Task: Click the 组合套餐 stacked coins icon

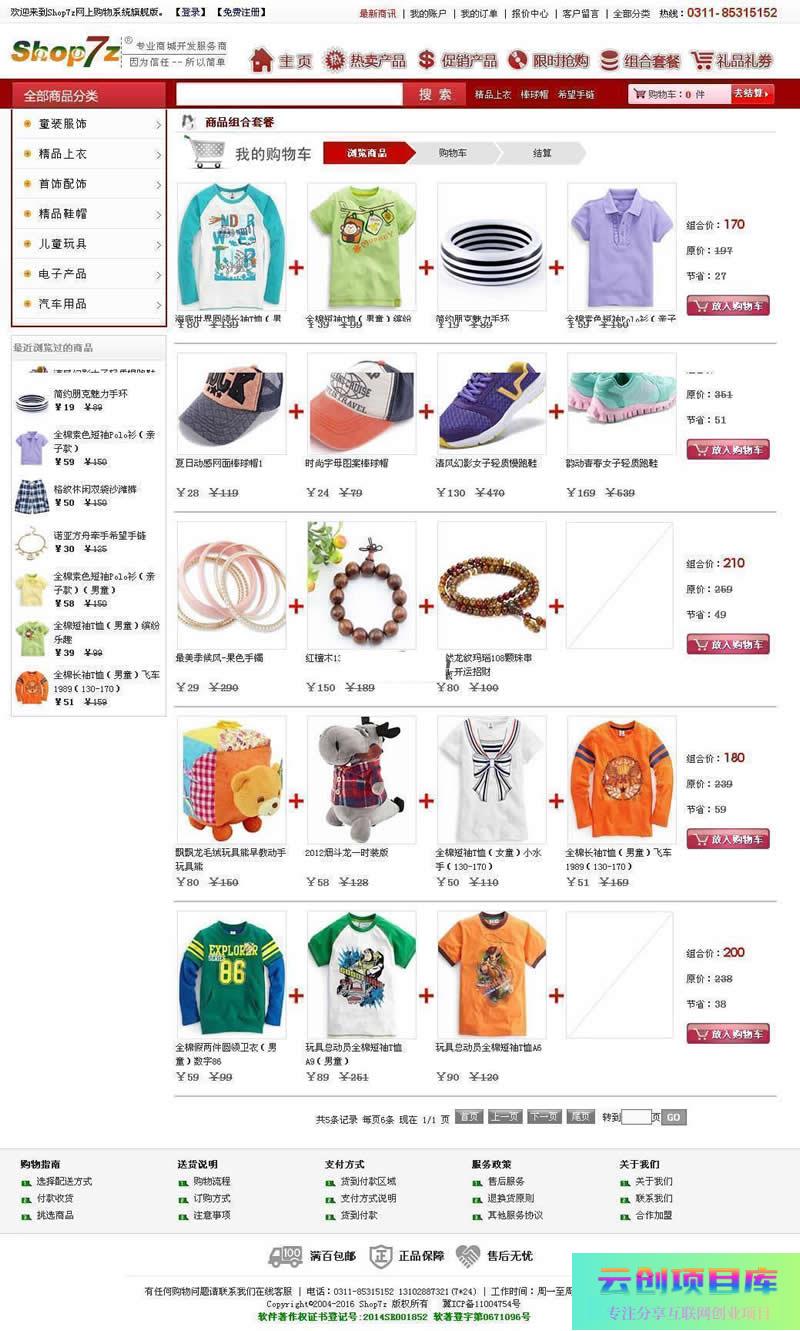Action: click(x=609, y=61)
